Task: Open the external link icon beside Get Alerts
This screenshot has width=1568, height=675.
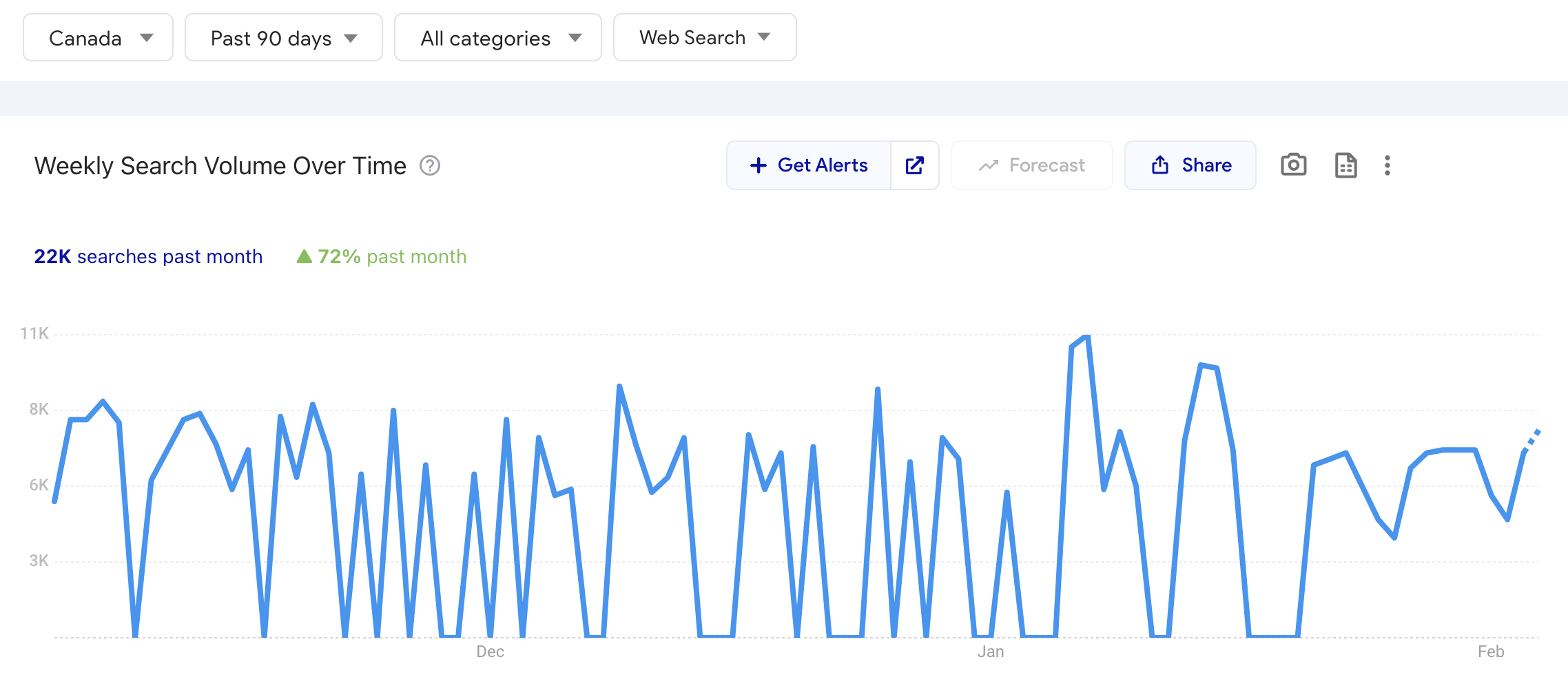Action: (x=914, y=165)
